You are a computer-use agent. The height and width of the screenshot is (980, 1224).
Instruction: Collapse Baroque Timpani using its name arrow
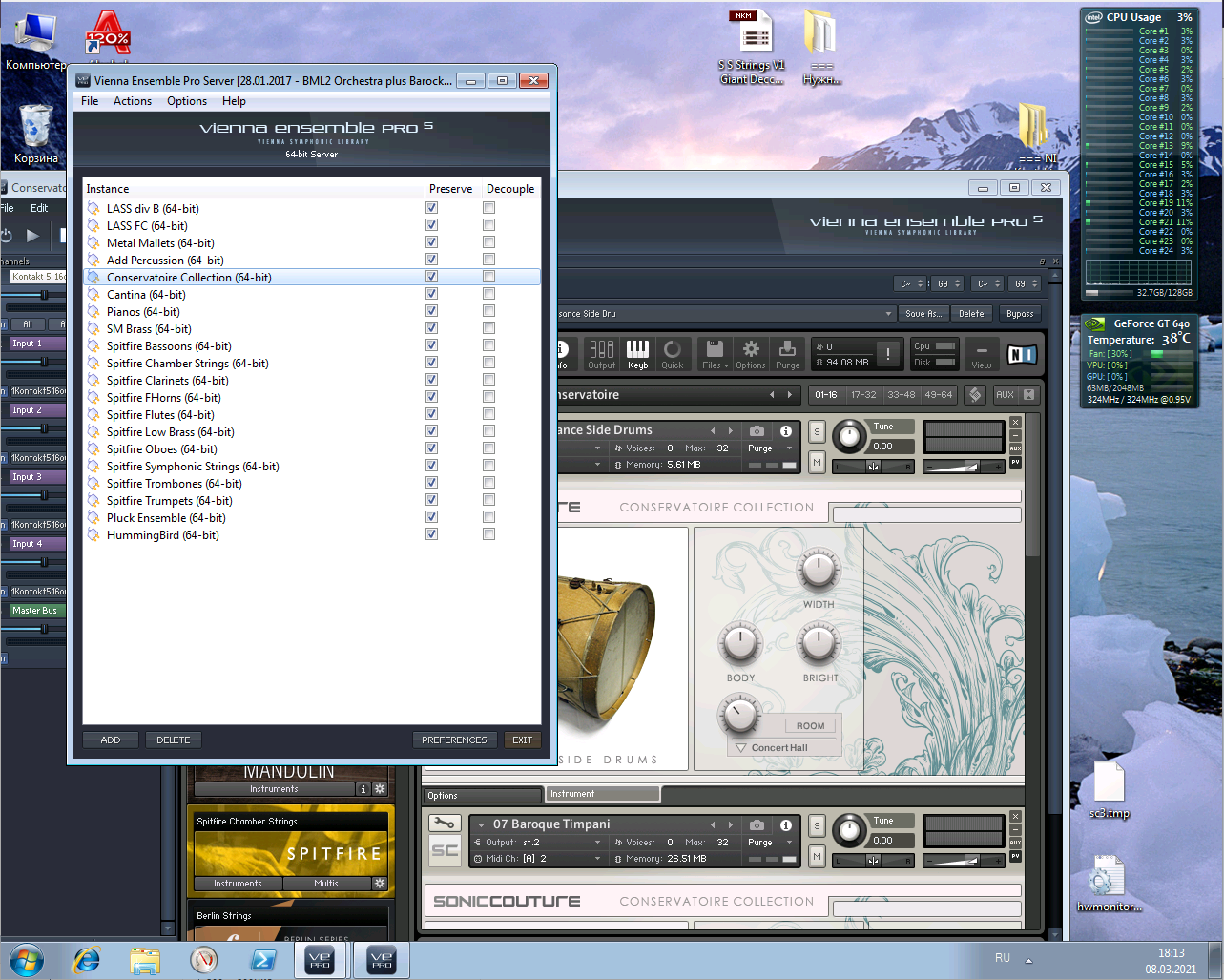point(480,825)
